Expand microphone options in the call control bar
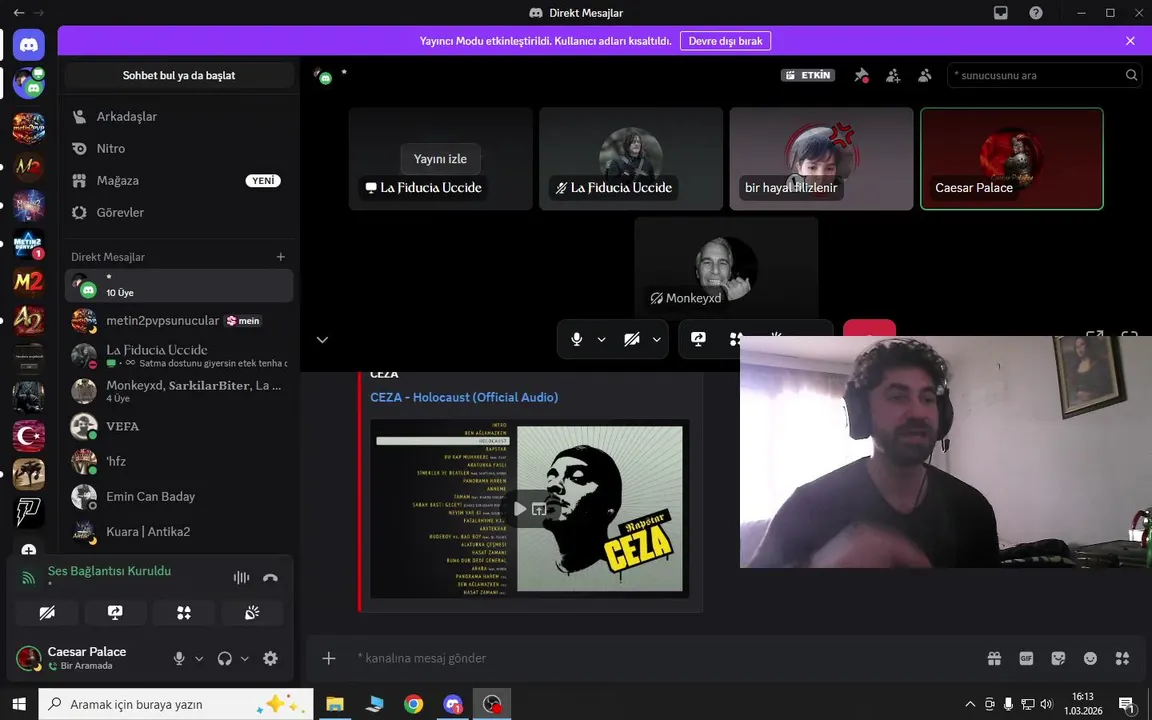The image size is (1152, 720). (602, 339)
